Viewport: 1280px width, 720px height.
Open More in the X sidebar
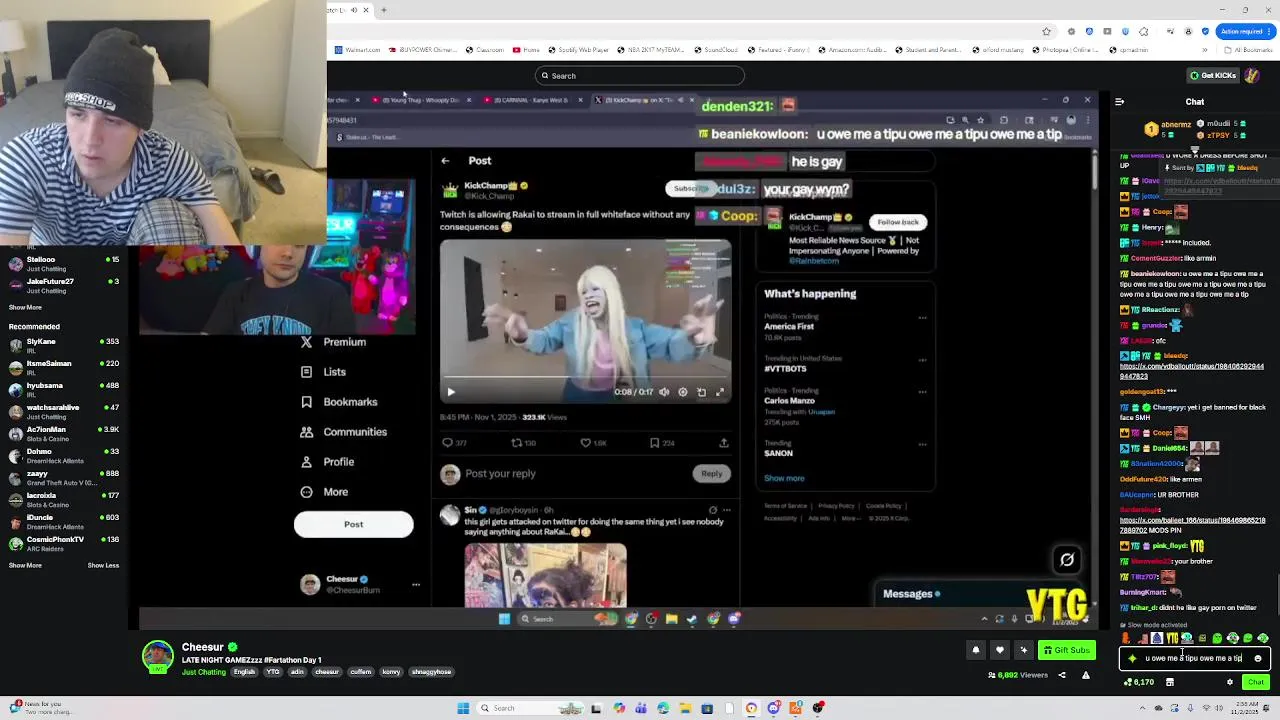[324, 492]
